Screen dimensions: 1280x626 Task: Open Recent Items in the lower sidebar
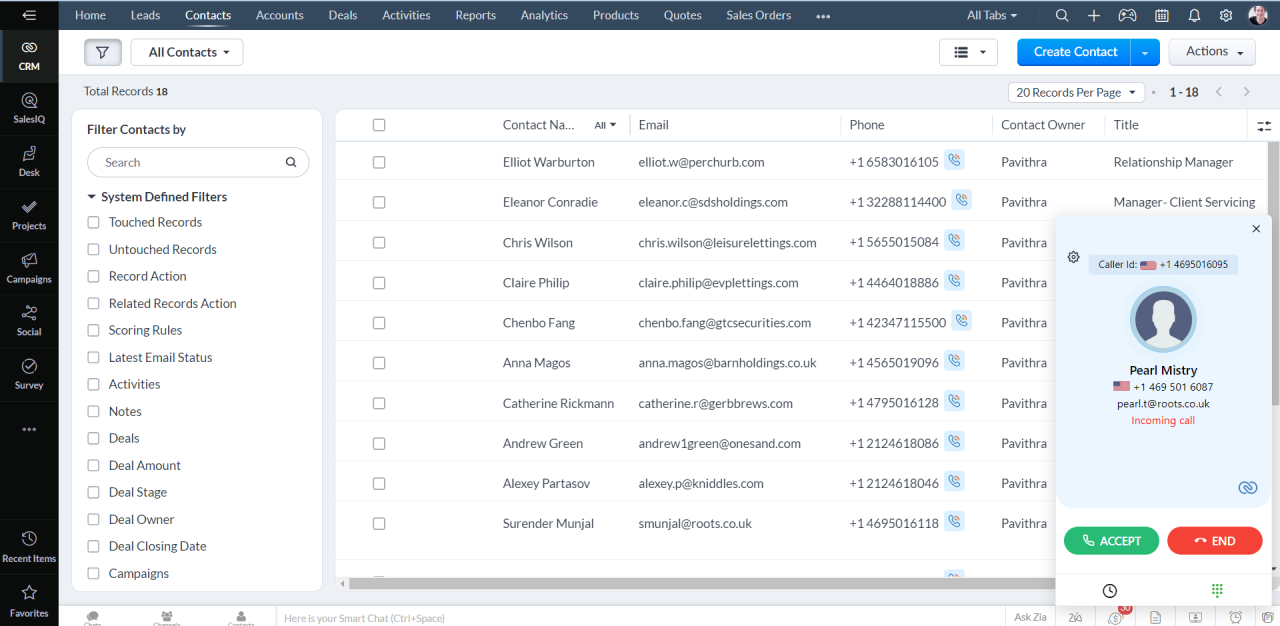(x=29, y=545)
